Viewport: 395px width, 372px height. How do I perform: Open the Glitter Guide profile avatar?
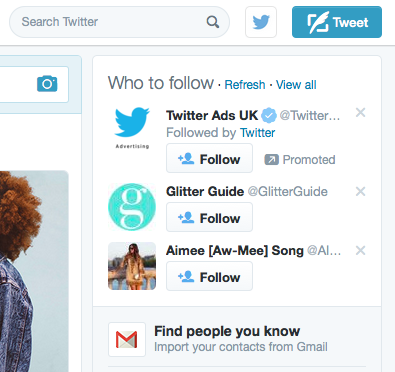coord(132,207)
